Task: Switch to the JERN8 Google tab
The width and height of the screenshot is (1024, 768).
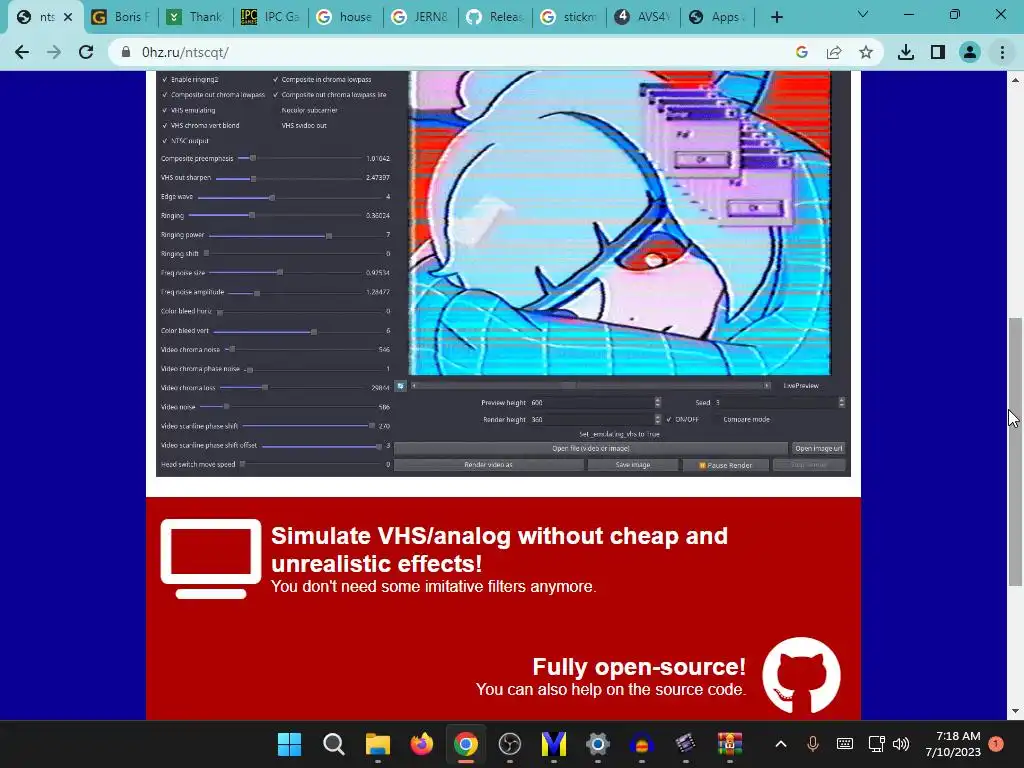Action: (x=419, y=17)
